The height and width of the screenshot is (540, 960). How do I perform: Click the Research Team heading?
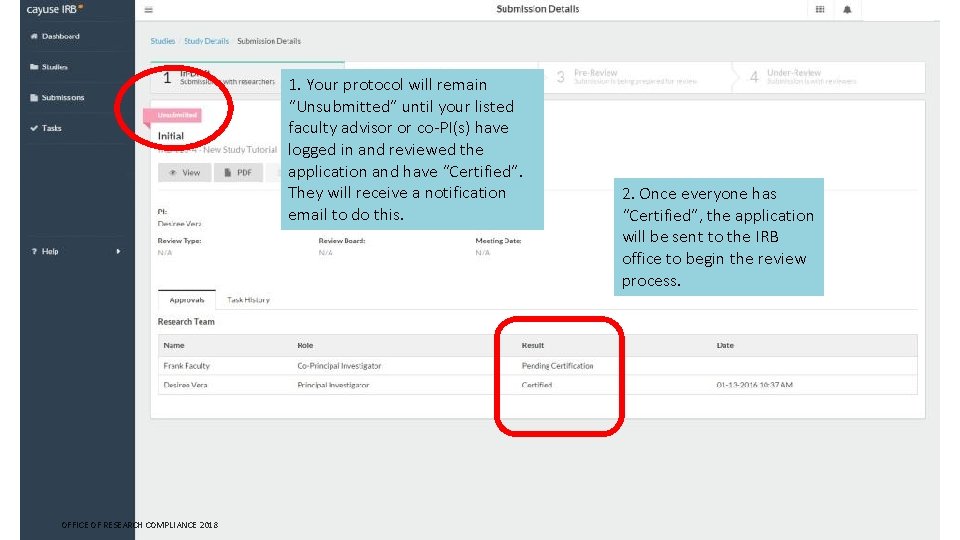click(186, 321)
